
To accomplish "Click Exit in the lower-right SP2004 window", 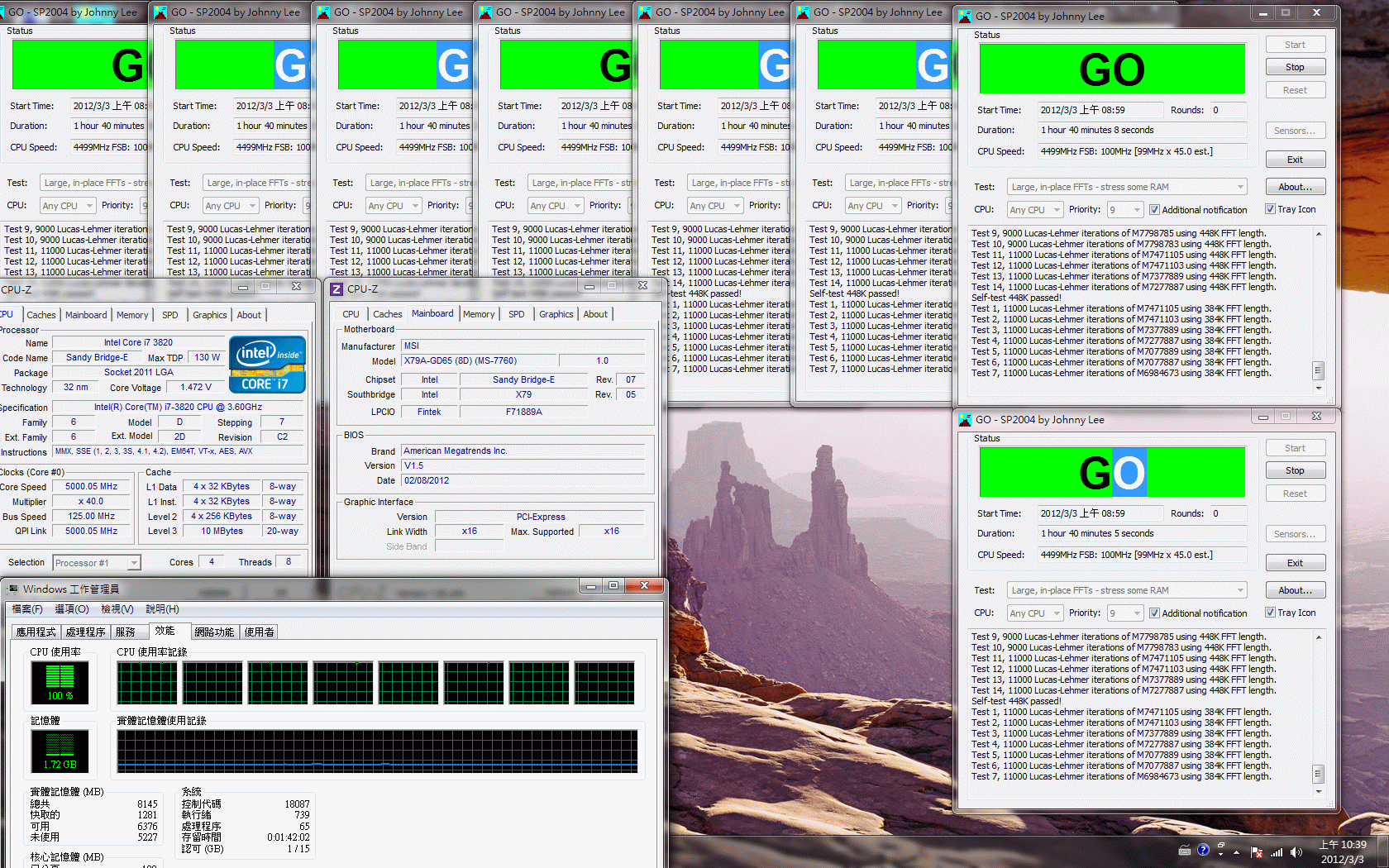I will 1295,563.
